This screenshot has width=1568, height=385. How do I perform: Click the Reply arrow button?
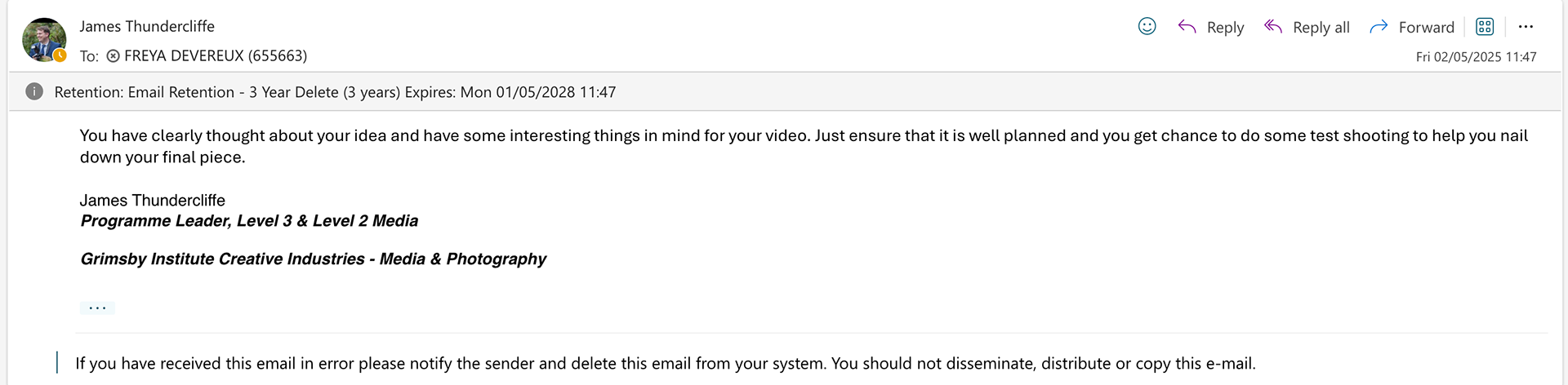(x=1210, y=27)
